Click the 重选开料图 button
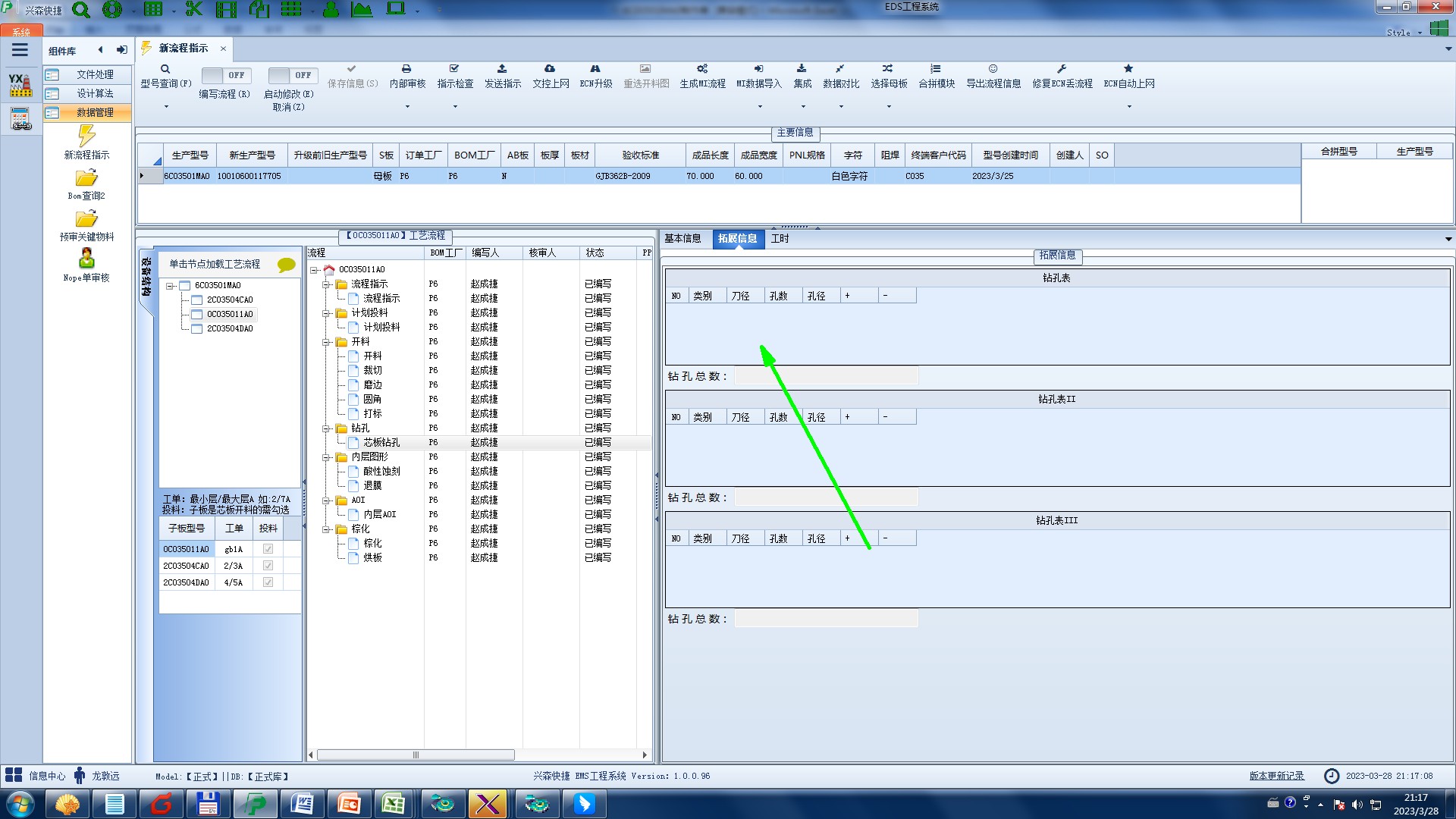This screenshot has width=1456, height=819. 646,77
